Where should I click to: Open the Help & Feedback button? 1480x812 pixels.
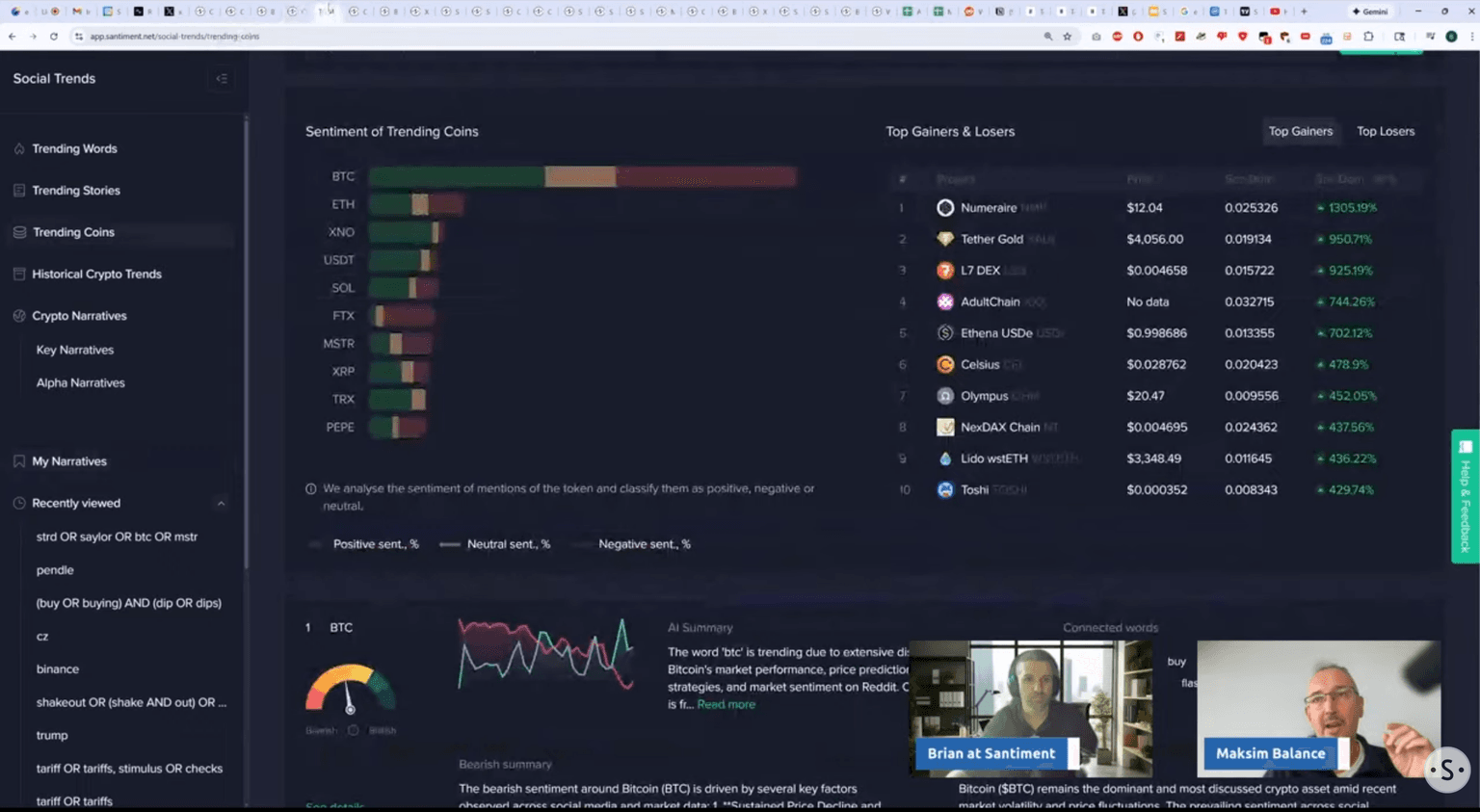(x=1465, y=495)
